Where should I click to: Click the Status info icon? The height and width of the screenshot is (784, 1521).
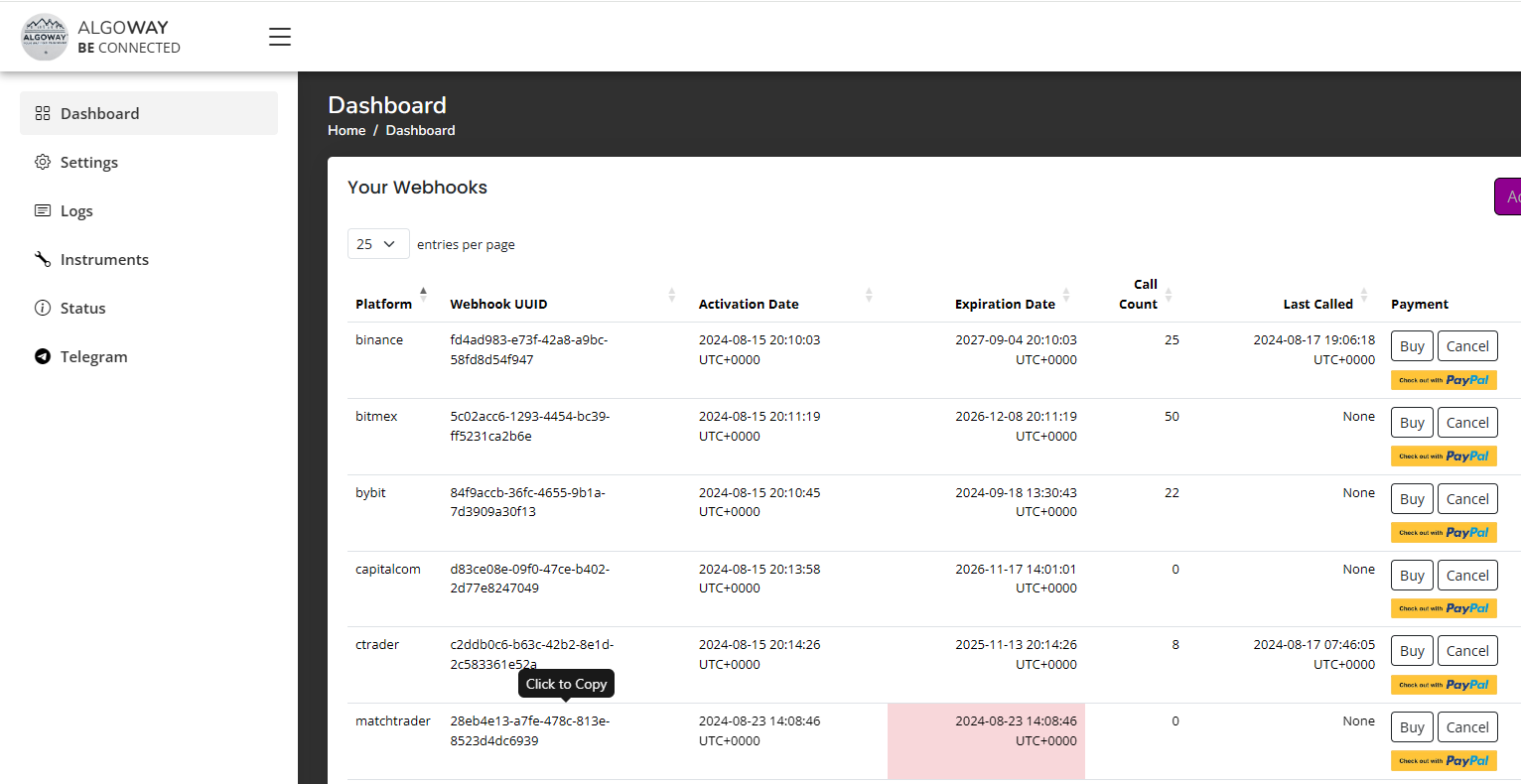click(43, 308)
